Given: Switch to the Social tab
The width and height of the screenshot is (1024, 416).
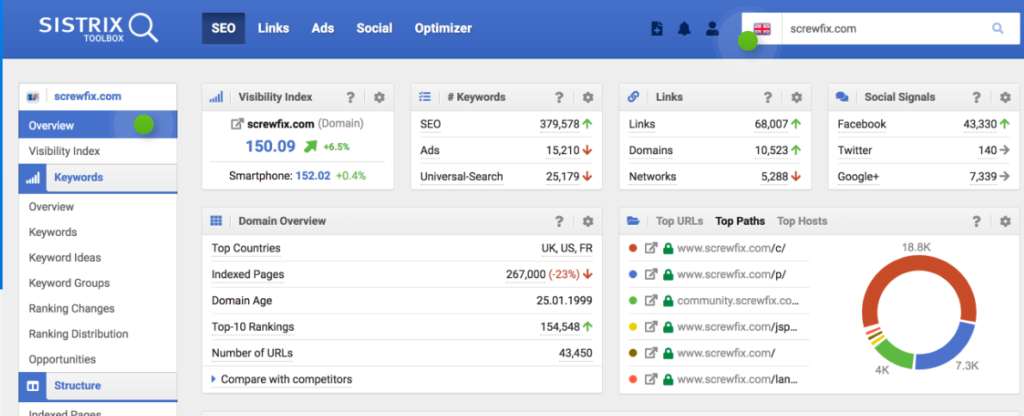Looking at the screenshot, I should point(374,29).
